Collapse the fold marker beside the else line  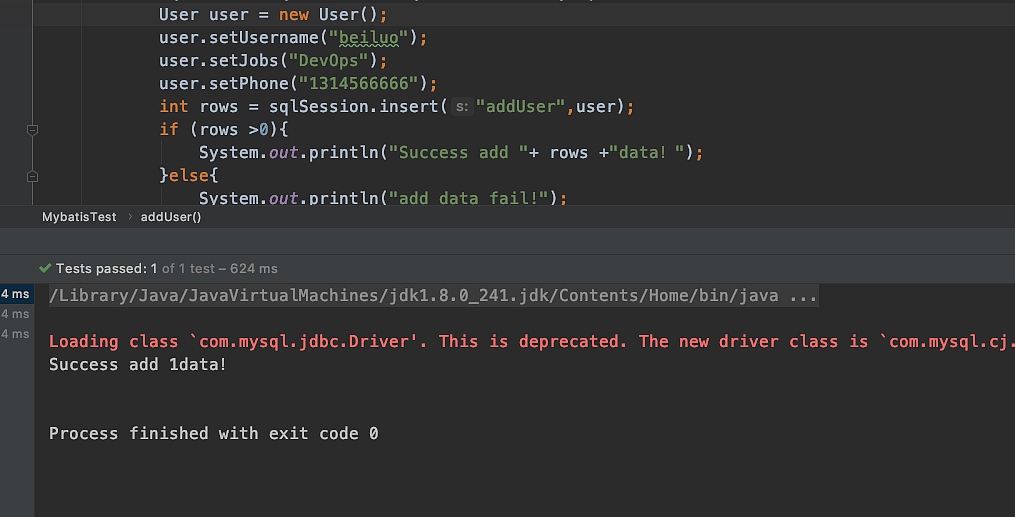32,175
